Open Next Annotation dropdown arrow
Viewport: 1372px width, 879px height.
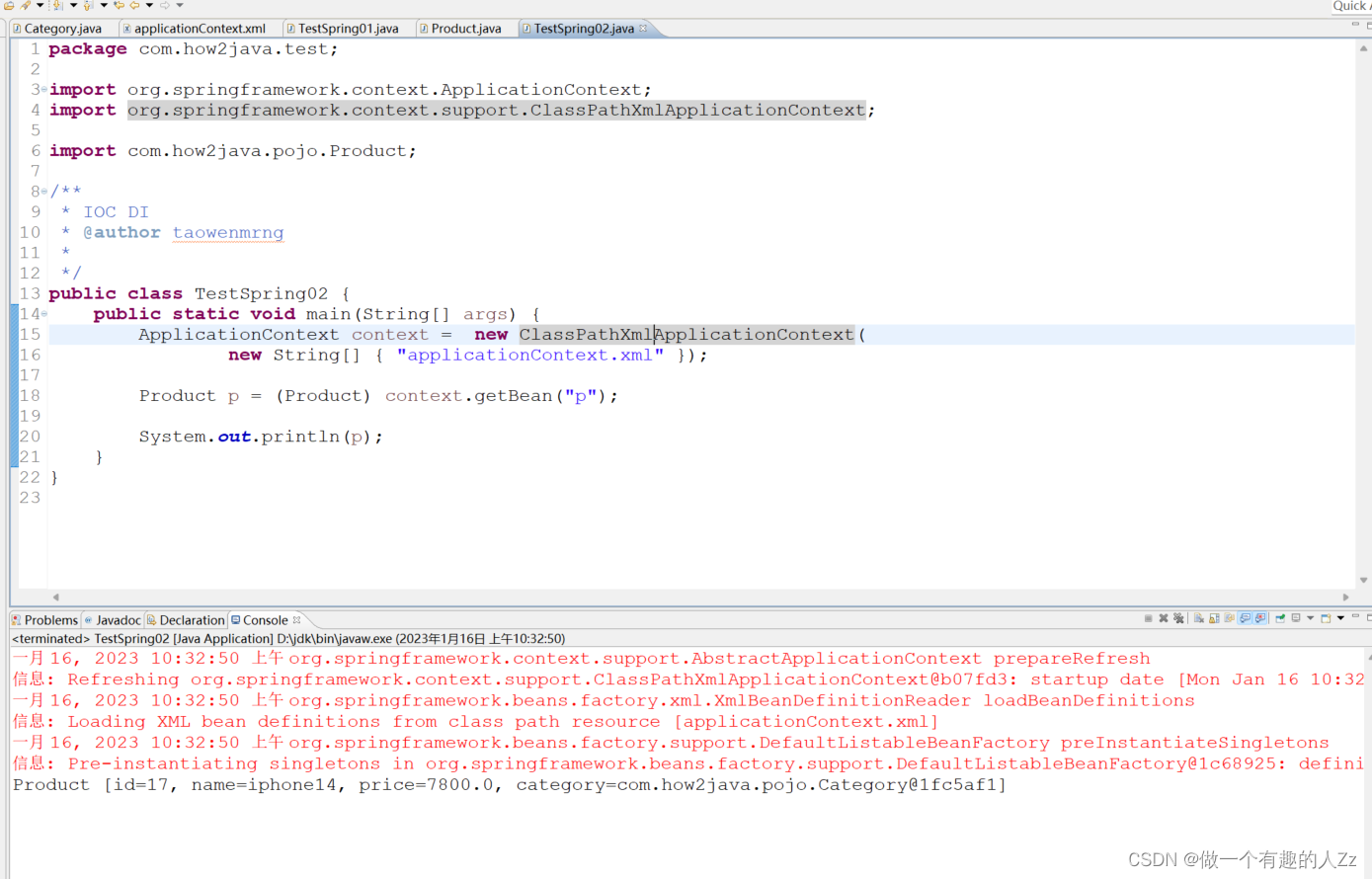(x=73, y=5)
